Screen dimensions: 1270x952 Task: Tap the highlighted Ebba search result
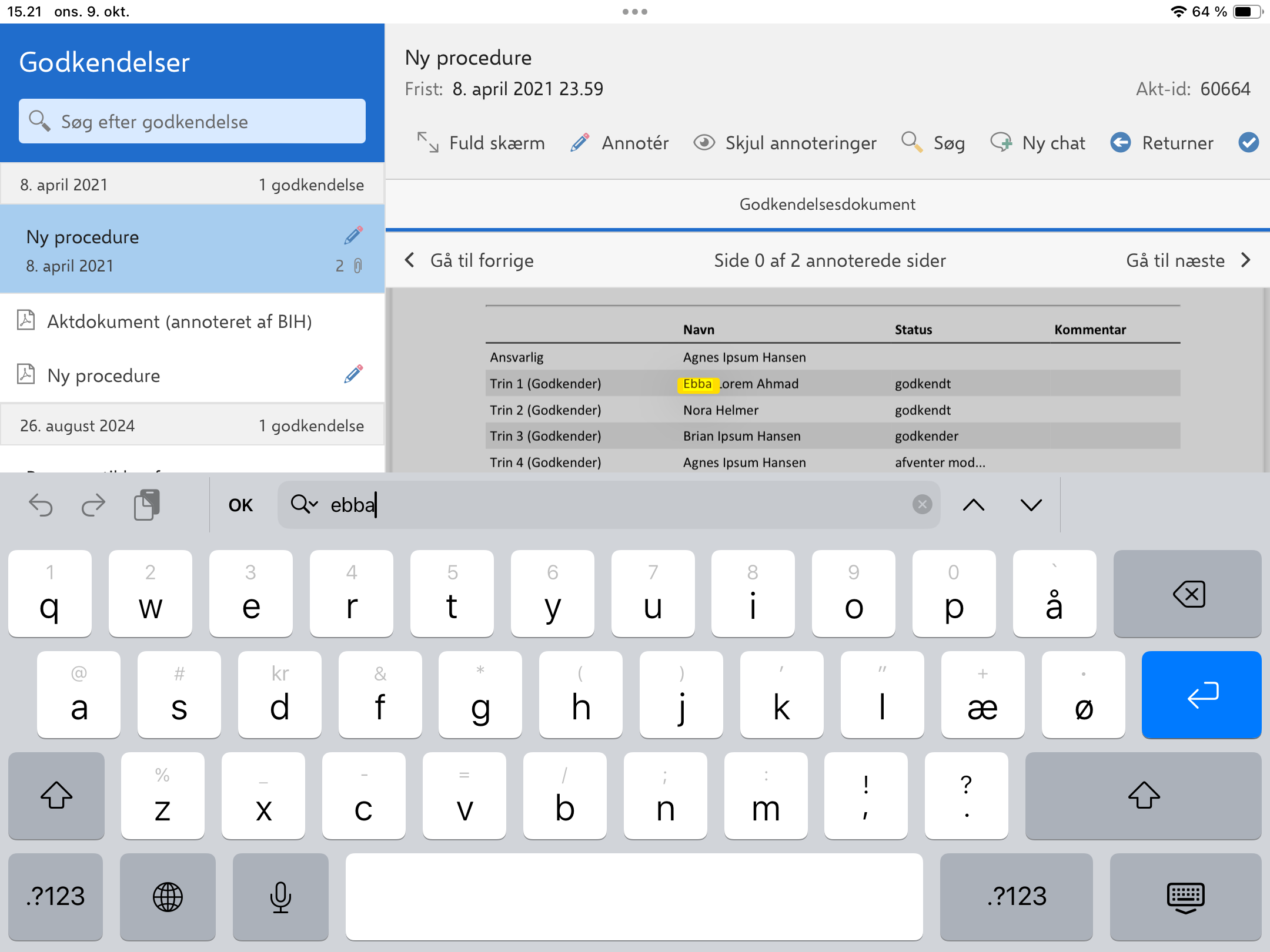tap(698, 384)
